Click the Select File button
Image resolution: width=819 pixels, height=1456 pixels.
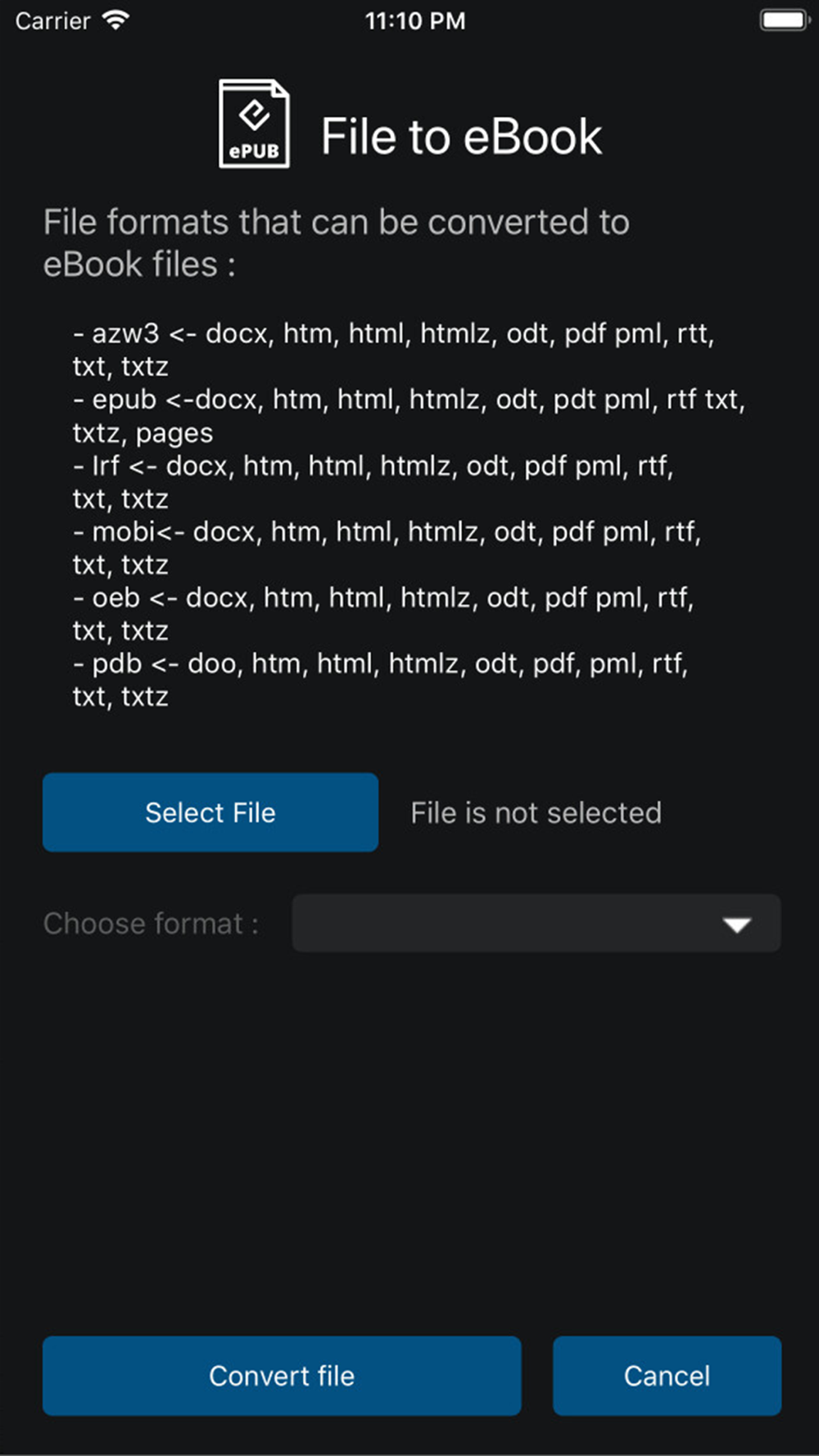(210, 812)
